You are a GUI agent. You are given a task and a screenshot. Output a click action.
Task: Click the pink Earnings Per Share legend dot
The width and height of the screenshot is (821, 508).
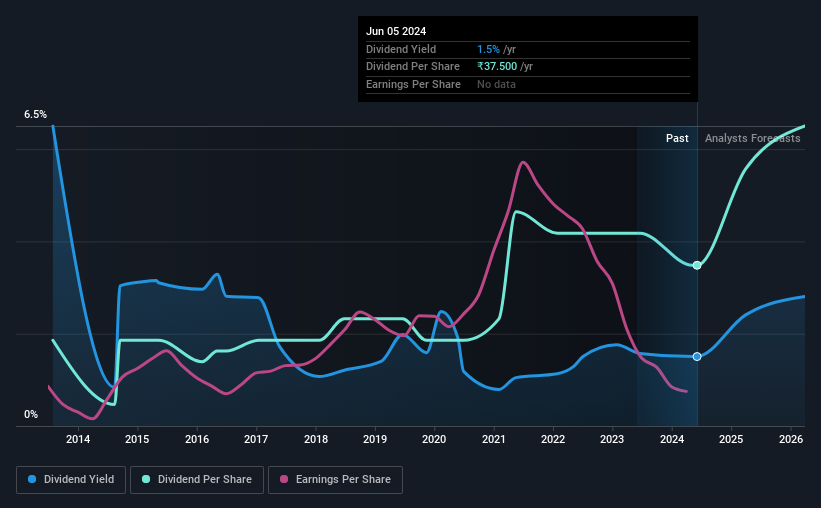pyautogui.click(x=284, y=479)
